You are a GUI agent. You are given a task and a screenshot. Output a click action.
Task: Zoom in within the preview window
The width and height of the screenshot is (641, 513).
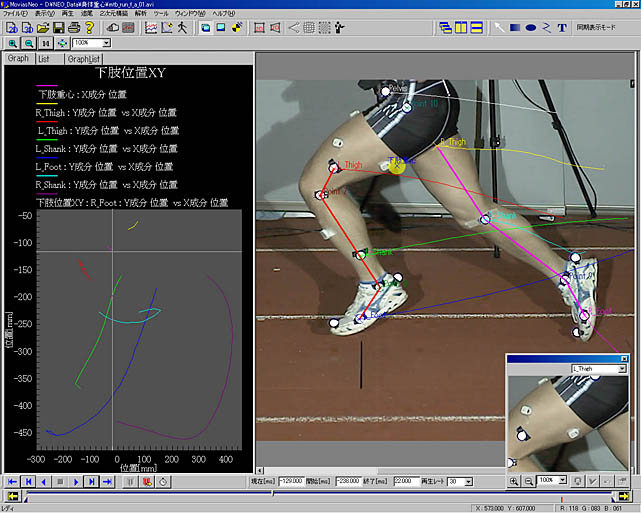[514, 481]
